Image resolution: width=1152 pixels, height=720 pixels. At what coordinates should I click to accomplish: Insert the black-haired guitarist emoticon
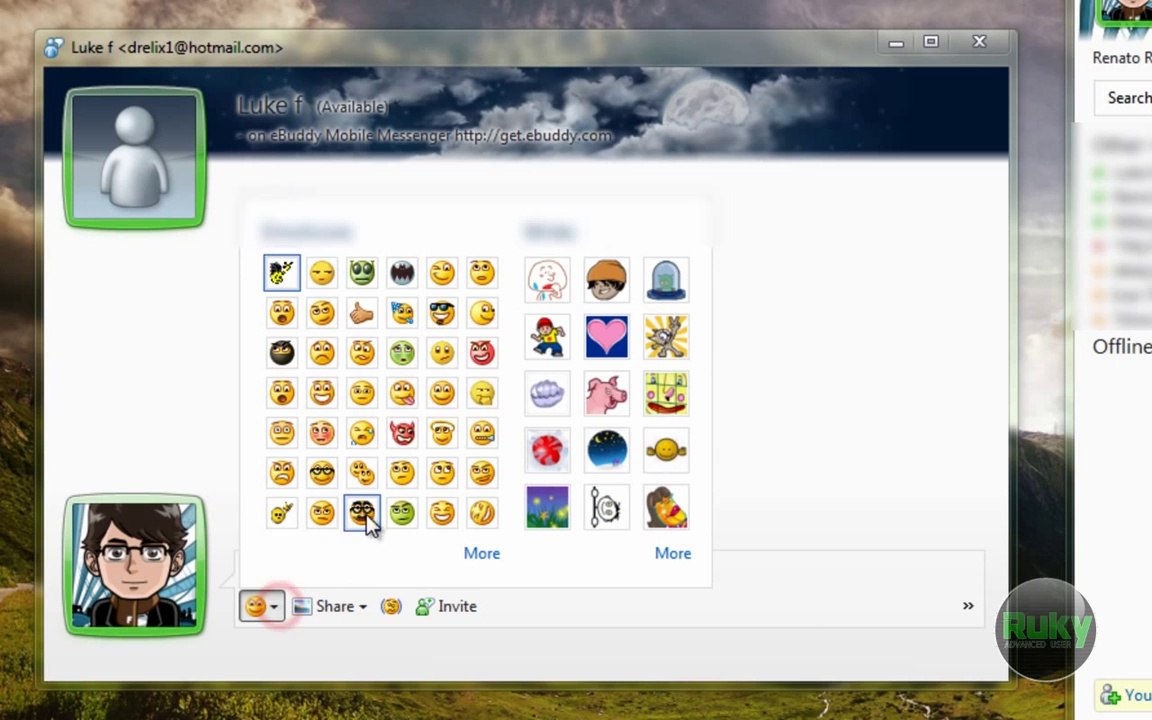[281, 273]
